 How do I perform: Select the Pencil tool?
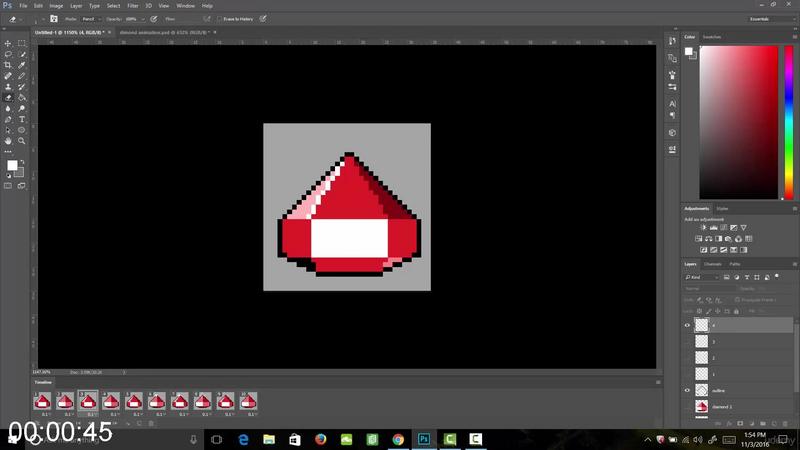21,76
